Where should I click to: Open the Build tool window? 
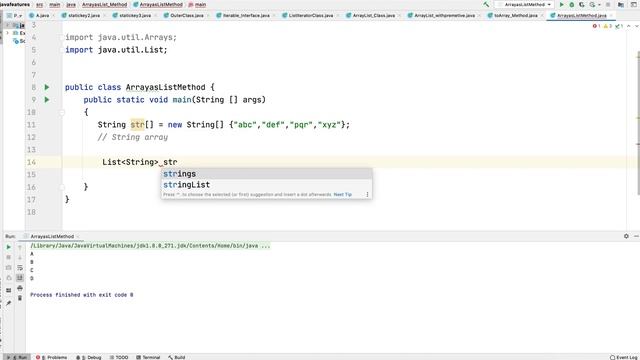coord(177,357)
